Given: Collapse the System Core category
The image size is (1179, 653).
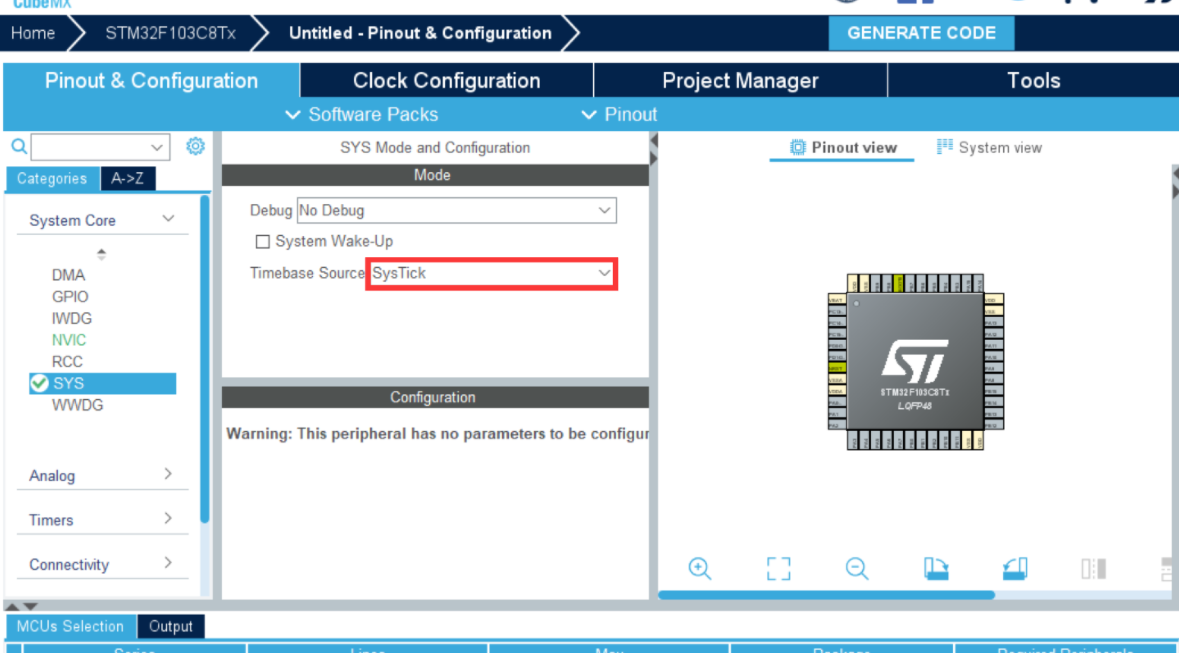Looking at the screenshot, I should point(168,219).
